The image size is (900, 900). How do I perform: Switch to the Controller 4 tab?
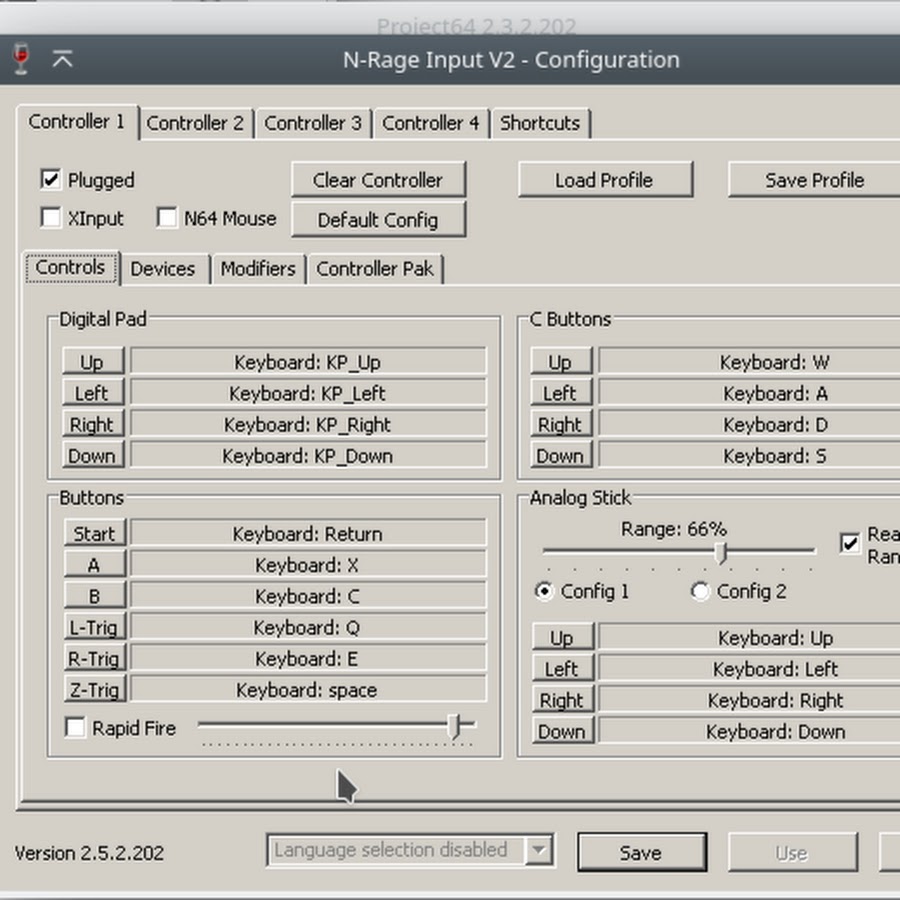(x=431, y=123)
